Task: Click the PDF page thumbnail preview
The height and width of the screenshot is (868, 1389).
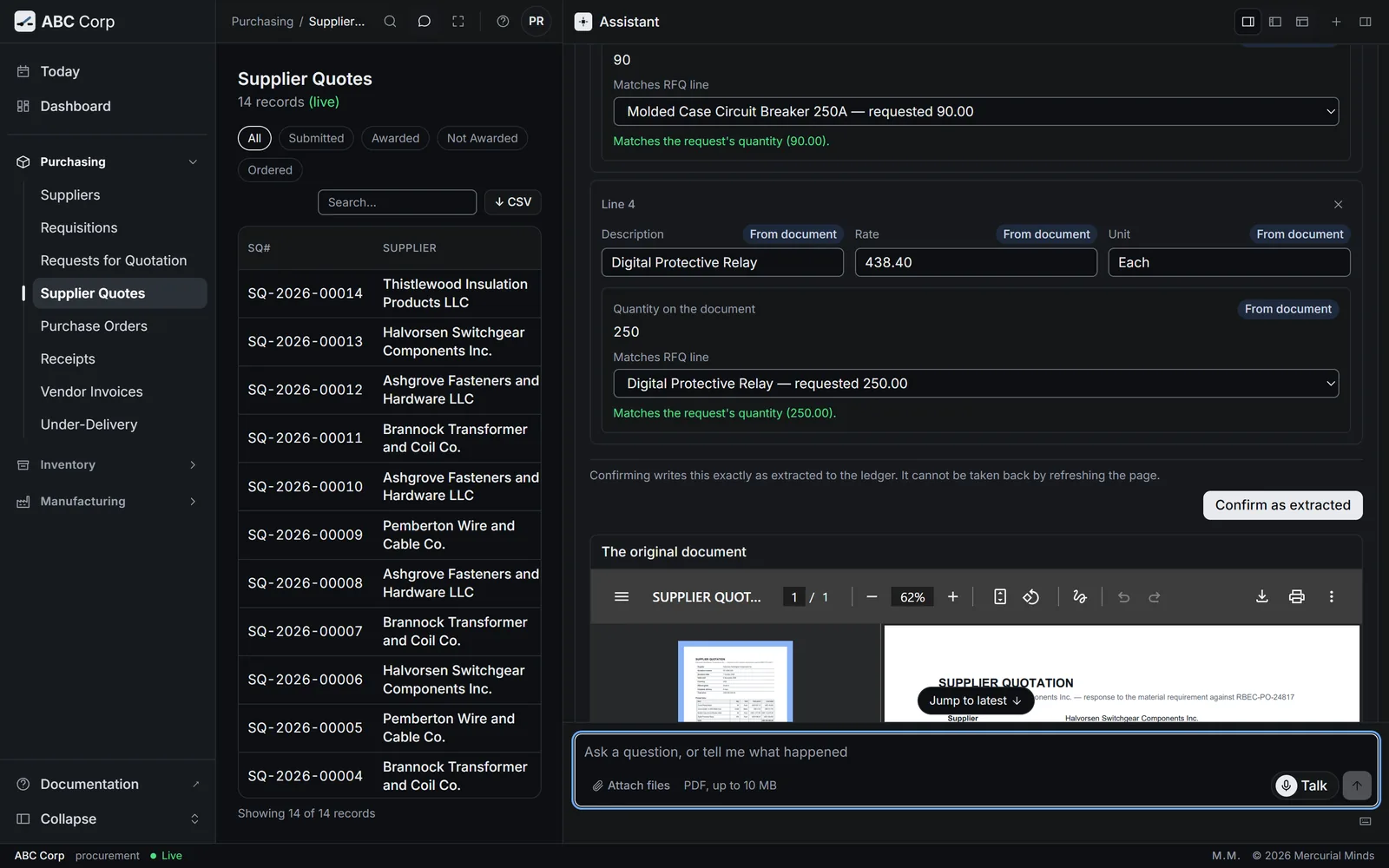Action: point(735,682)
